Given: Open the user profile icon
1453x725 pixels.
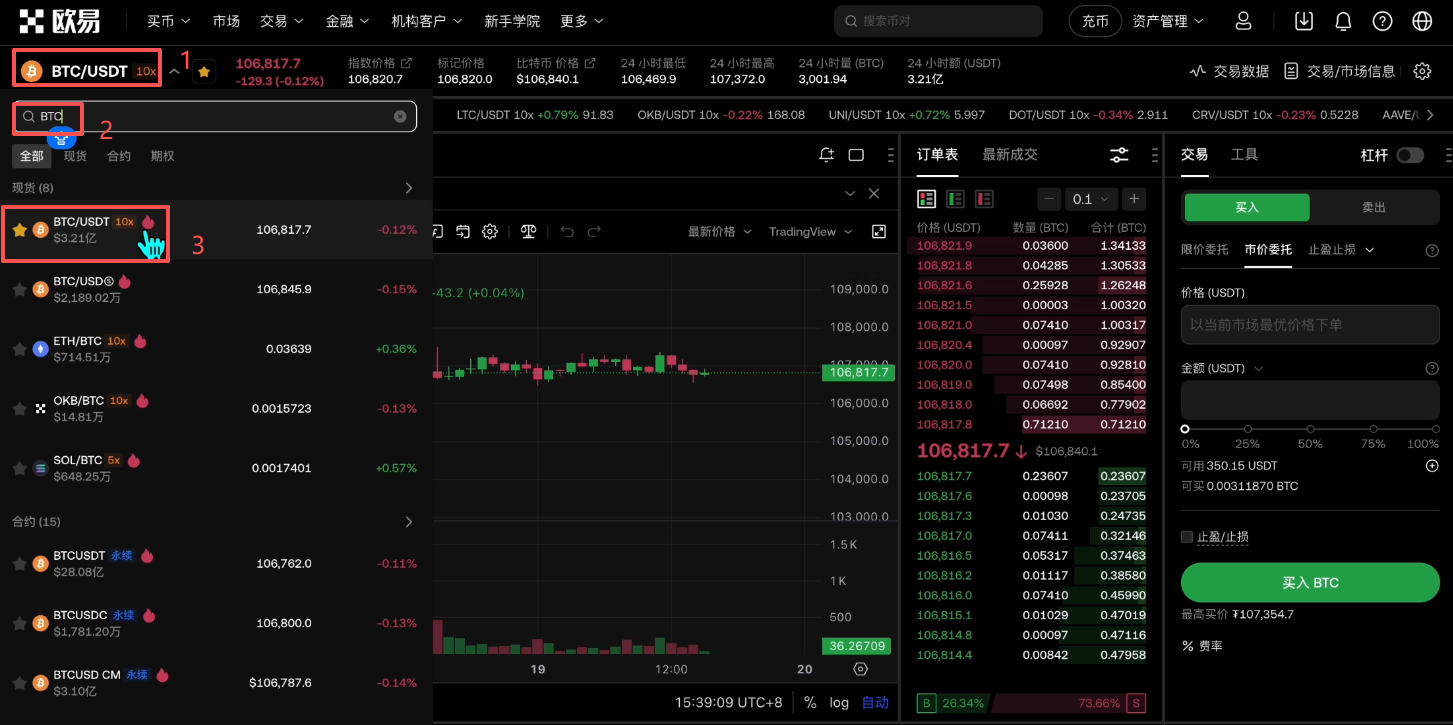Looking at the screenshot, I should 1243,21.
